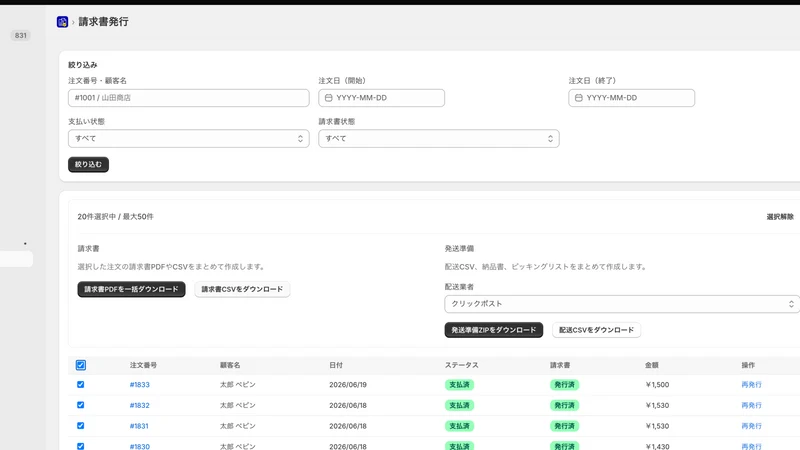Click the 発行済 badge in row #1833
Screen dimensions: 800x450
[x=564, y=385]
